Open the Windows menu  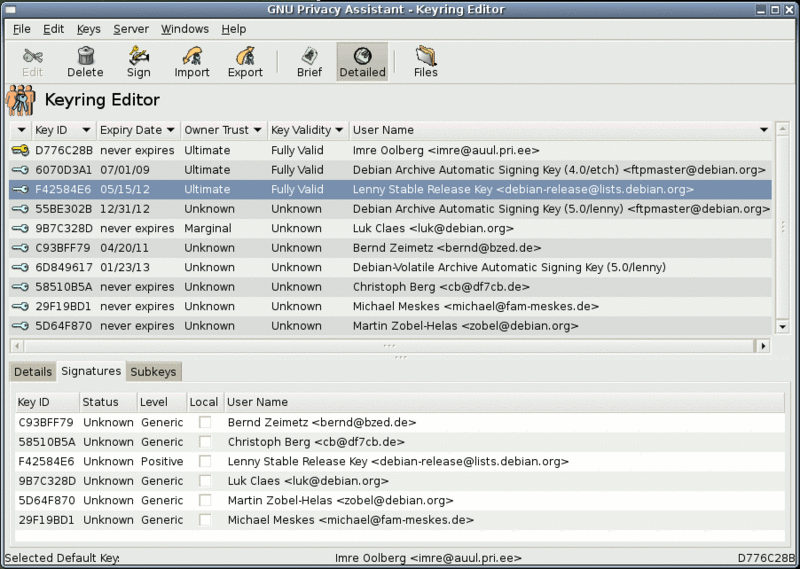pyautogui.click(x=185, y=29)
